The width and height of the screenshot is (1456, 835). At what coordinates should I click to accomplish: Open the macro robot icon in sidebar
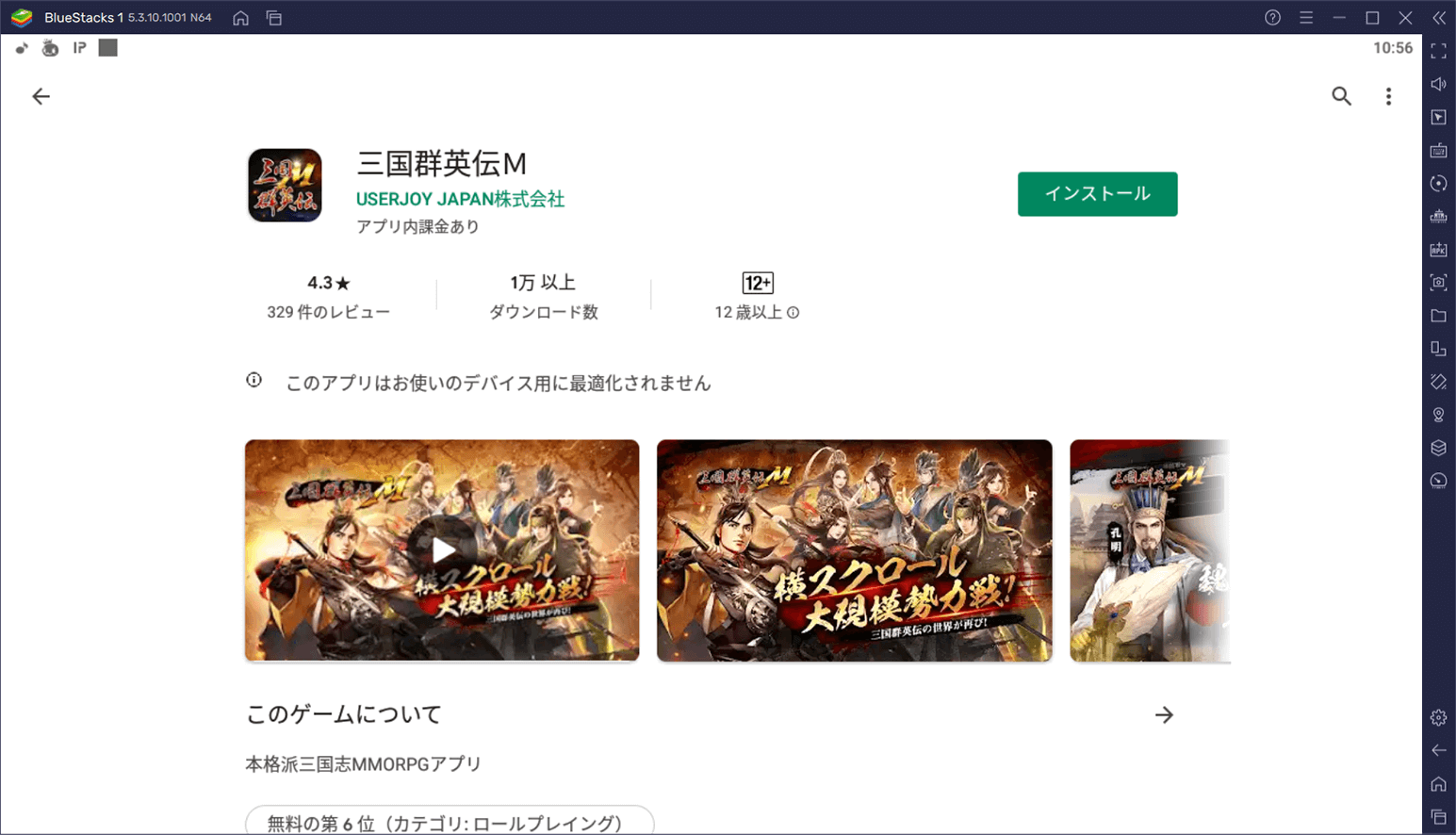tap(1438, 216)
